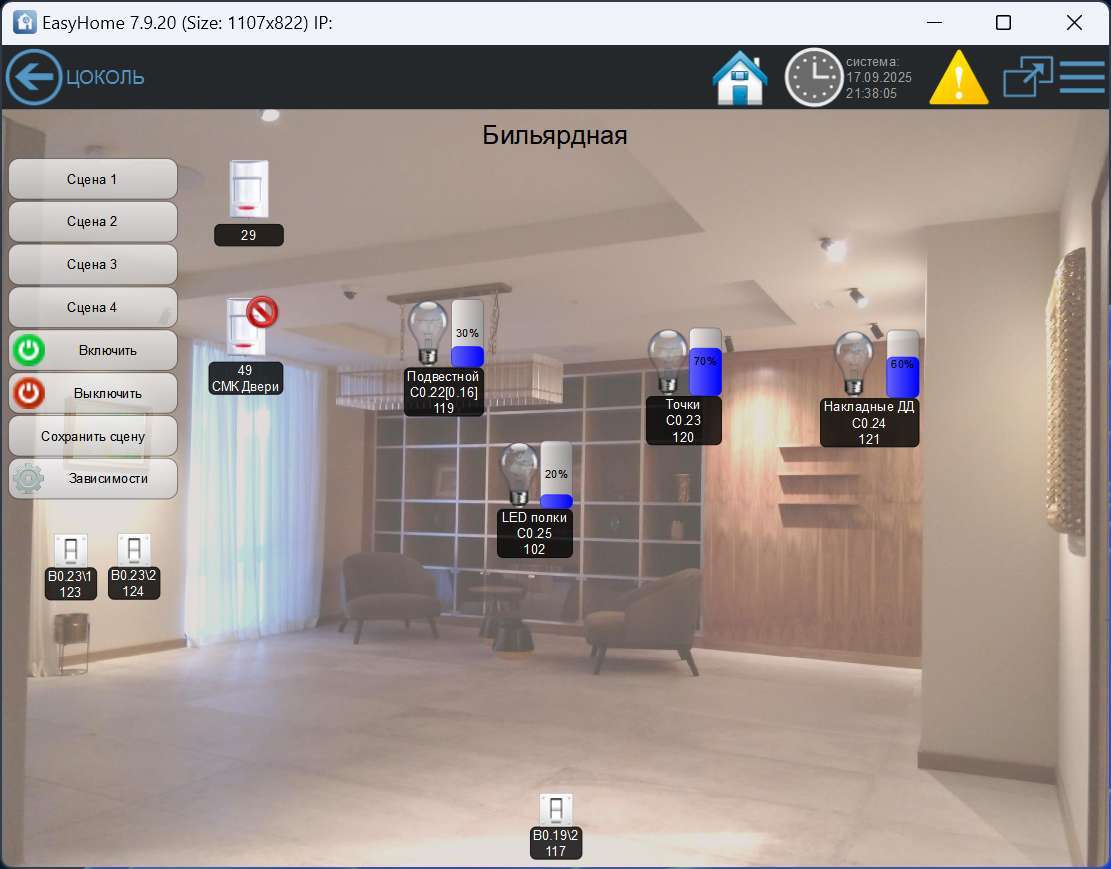Activate Сцена 3 button
This screenshot has height=869, width=1111.
tap(93, 264)
